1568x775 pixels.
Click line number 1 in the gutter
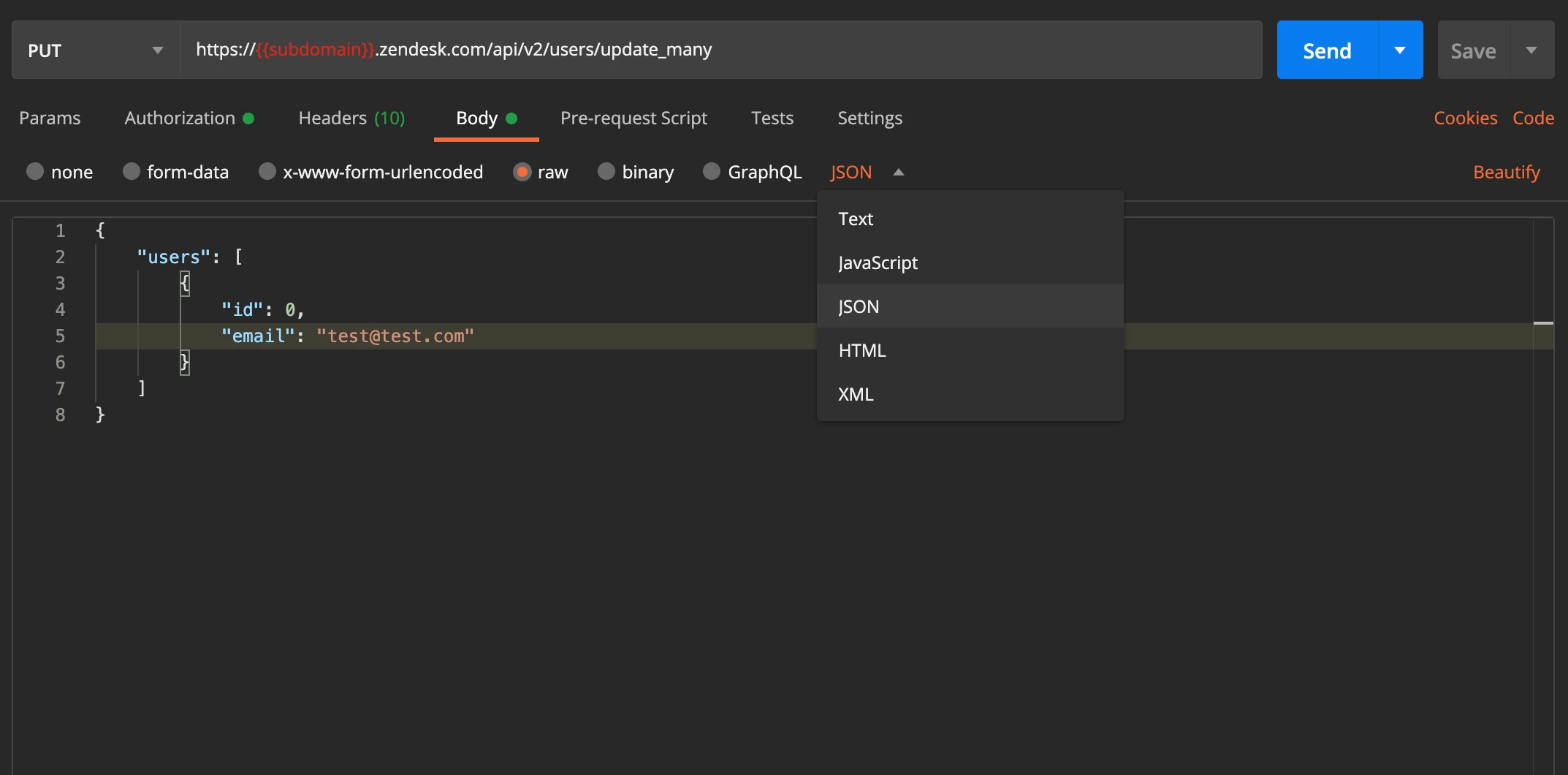pyautogui.click(x=60, y=230)
